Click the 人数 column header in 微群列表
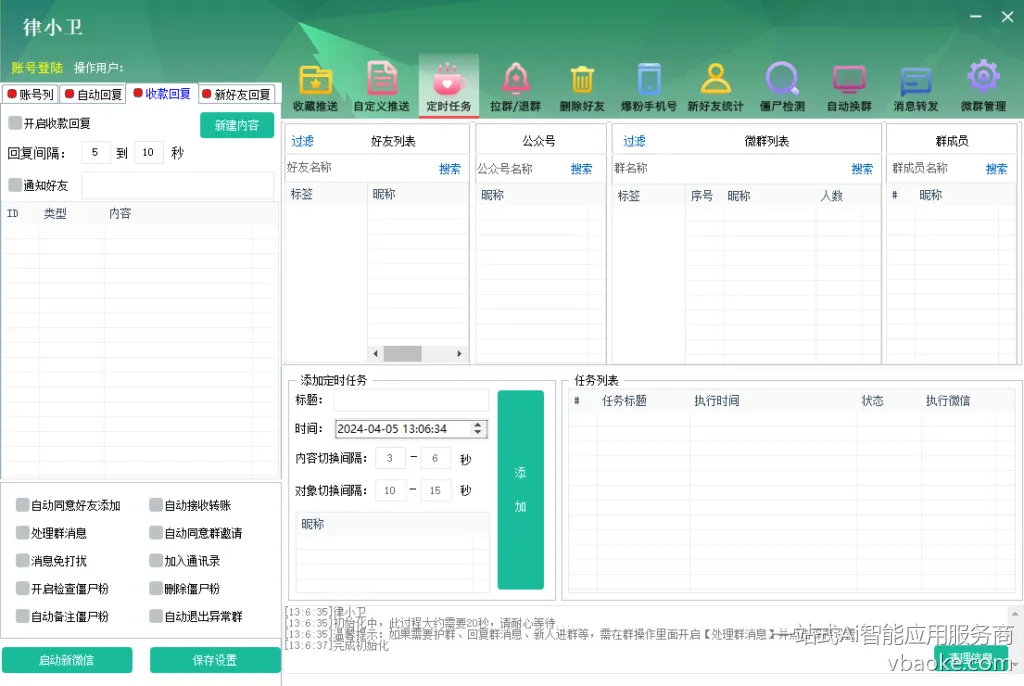The height and width of the screenshot is (686, 1024). pyautogui.click(x=831, y=195)
